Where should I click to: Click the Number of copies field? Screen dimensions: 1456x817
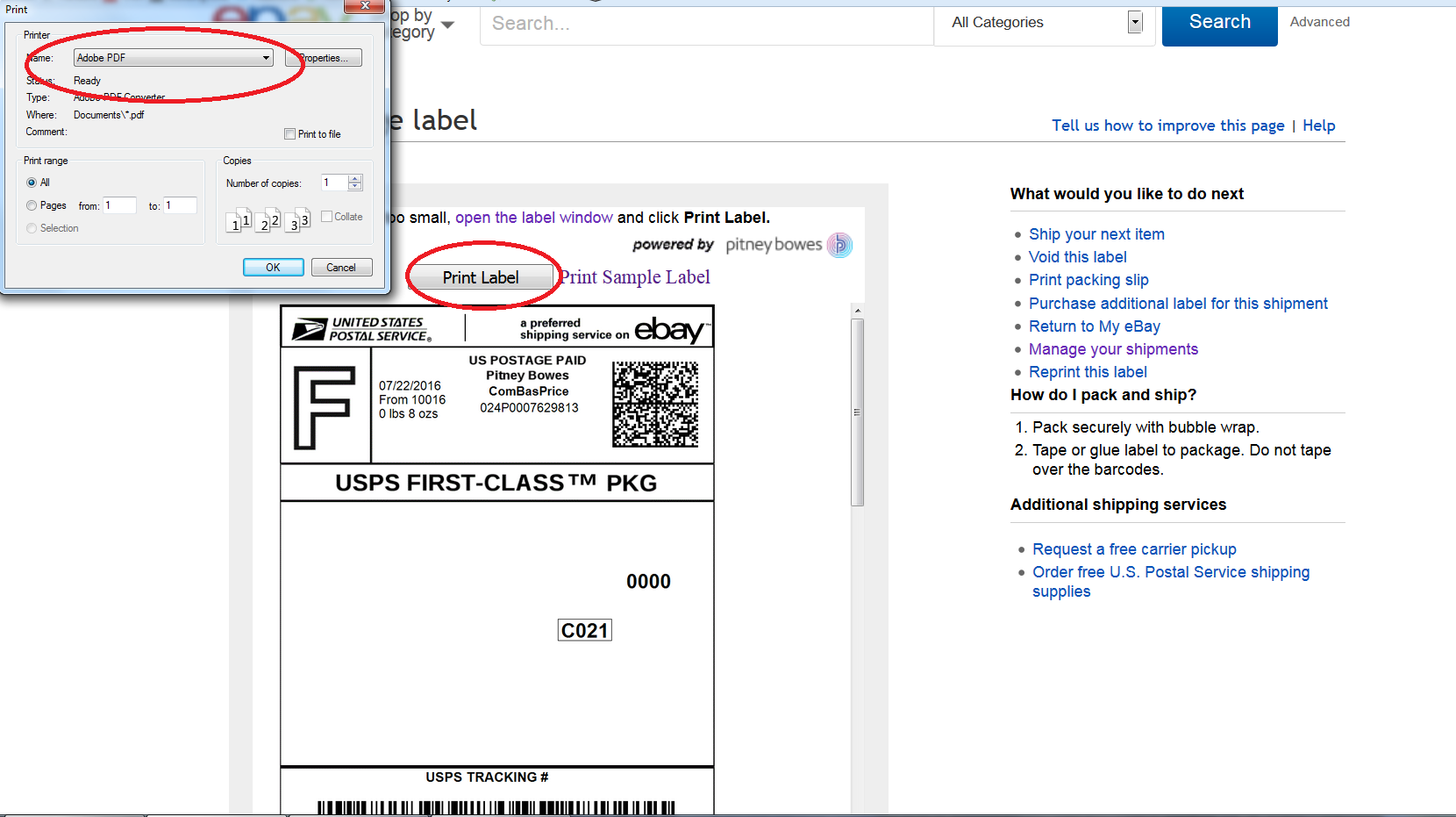point(334,183)
